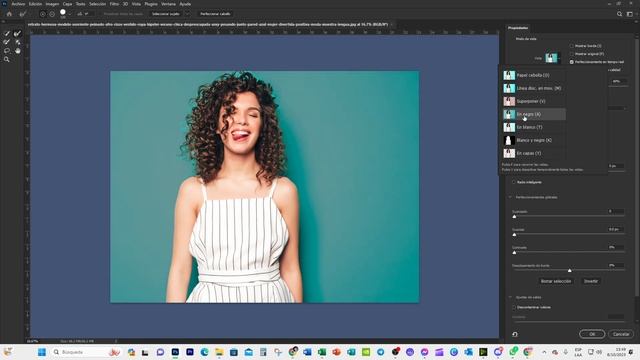The height and width of the screenshot is (360, 640).
Task: Open the brush angle setting
Action: 80,14
